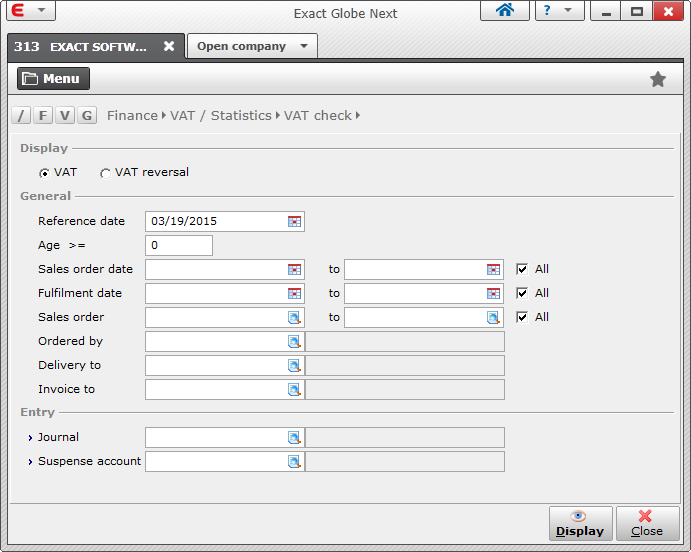Expand the E logo dropdown arrow
The width and height of the screenshot is (691, 552).
pyautogui.click(x=41, y=10)
